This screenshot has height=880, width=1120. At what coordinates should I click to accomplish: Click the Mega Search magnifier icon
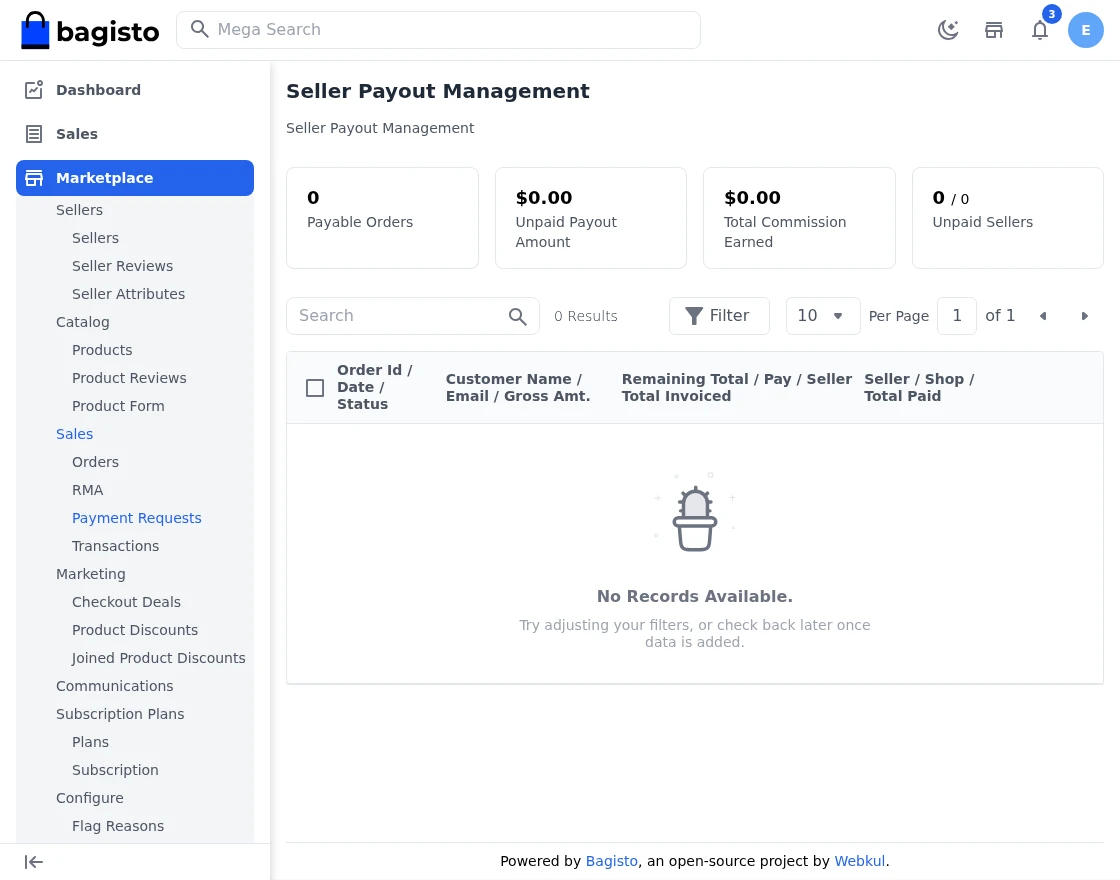200,29
